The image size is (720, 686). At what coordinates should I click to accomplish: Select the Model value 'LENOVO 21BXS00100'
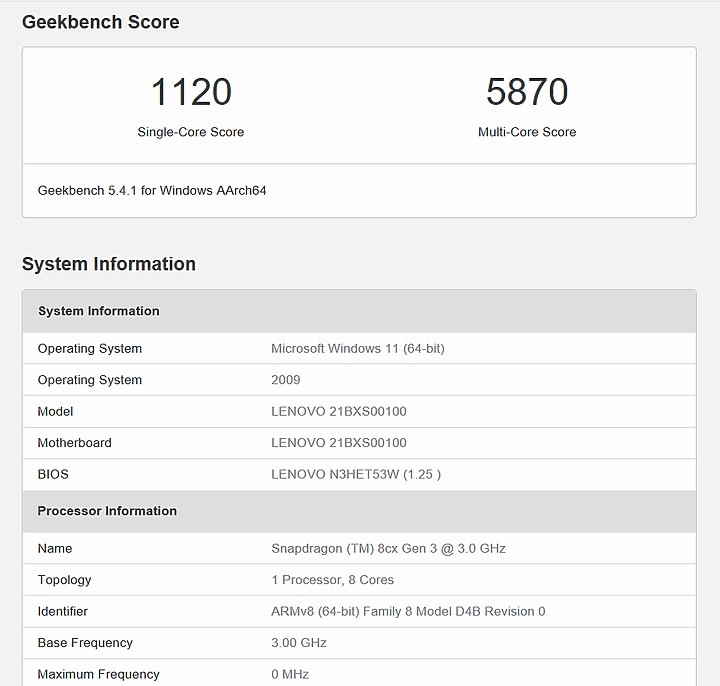339,411
